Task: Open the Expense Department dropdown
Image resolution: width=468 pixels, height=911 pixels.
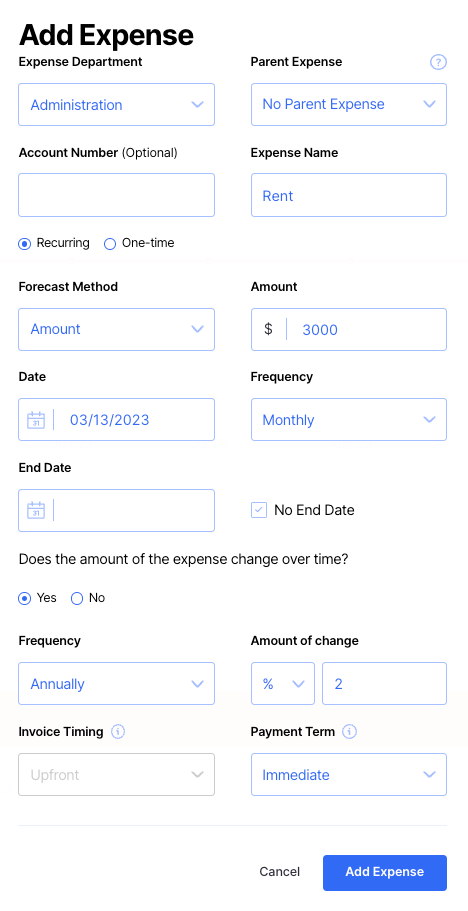Action: (x=117, y=105)
